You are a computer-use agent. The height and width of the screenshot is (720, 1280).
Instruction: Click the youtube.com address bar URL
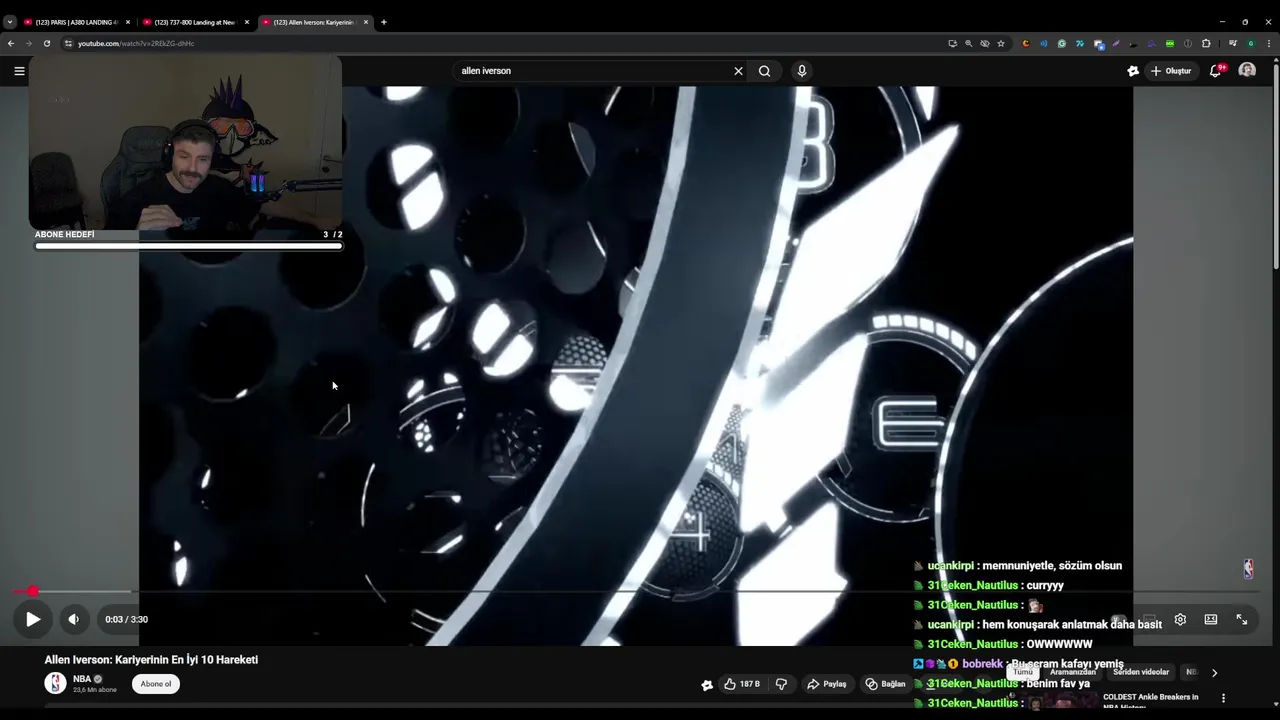pos(136,43)
